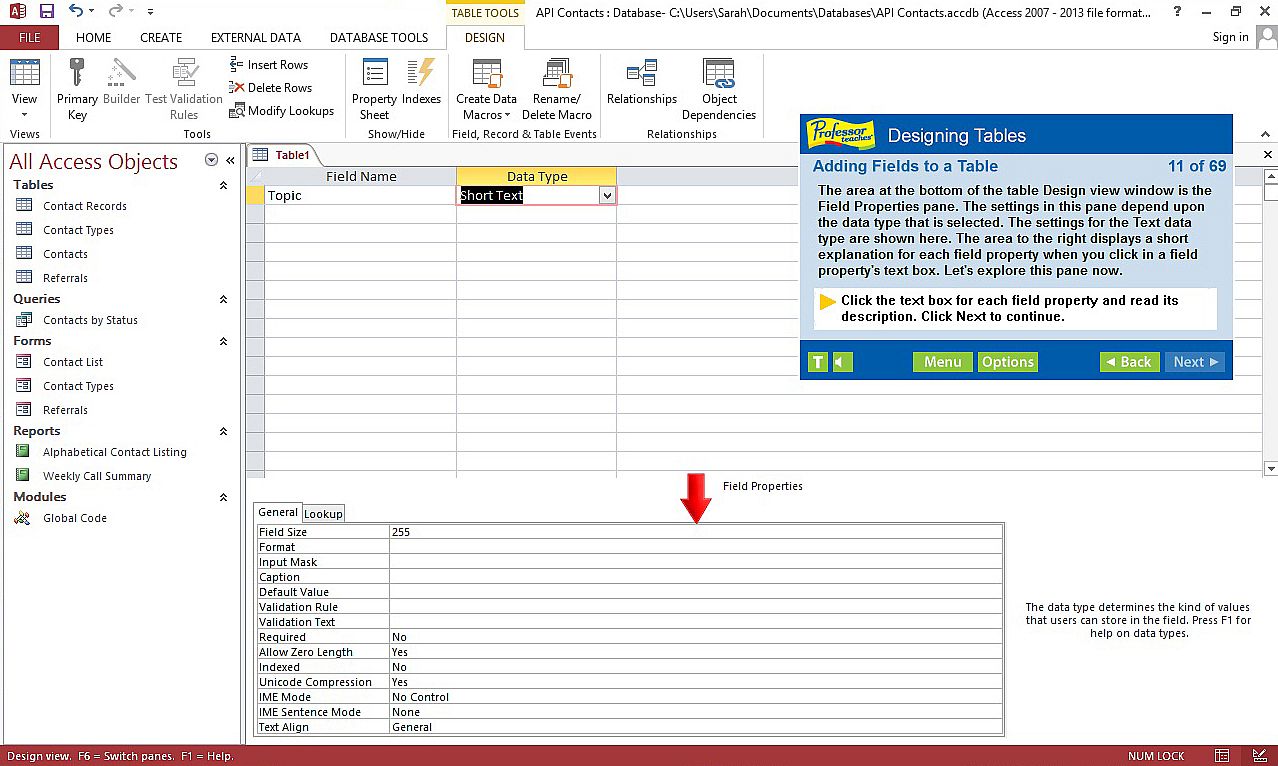The image size is (1278, 766).
Task: Collapse the navigation pane shutter
Action: (230, 160)
